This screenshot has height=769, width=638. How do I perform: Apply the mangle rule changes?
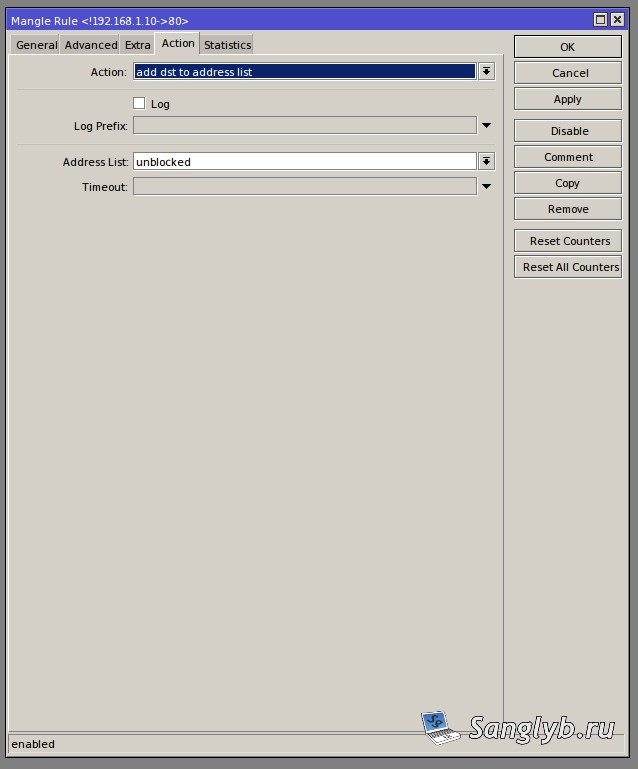(568, 99)
